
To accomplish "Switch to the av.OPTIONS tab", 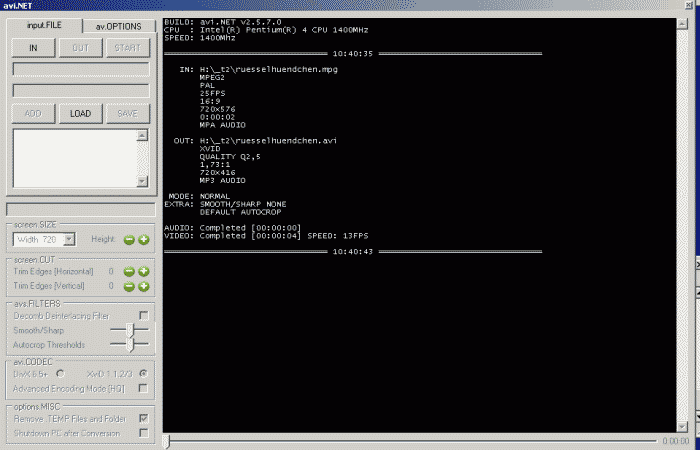I will 117,26.
